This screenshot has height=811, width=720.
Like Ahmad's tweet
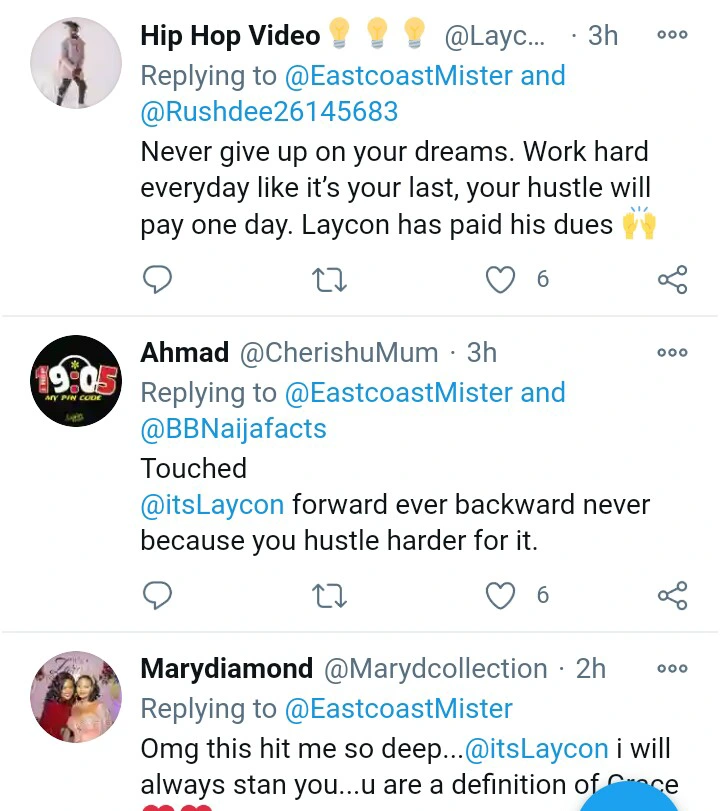pyautogui.click(x=500, y=595)
